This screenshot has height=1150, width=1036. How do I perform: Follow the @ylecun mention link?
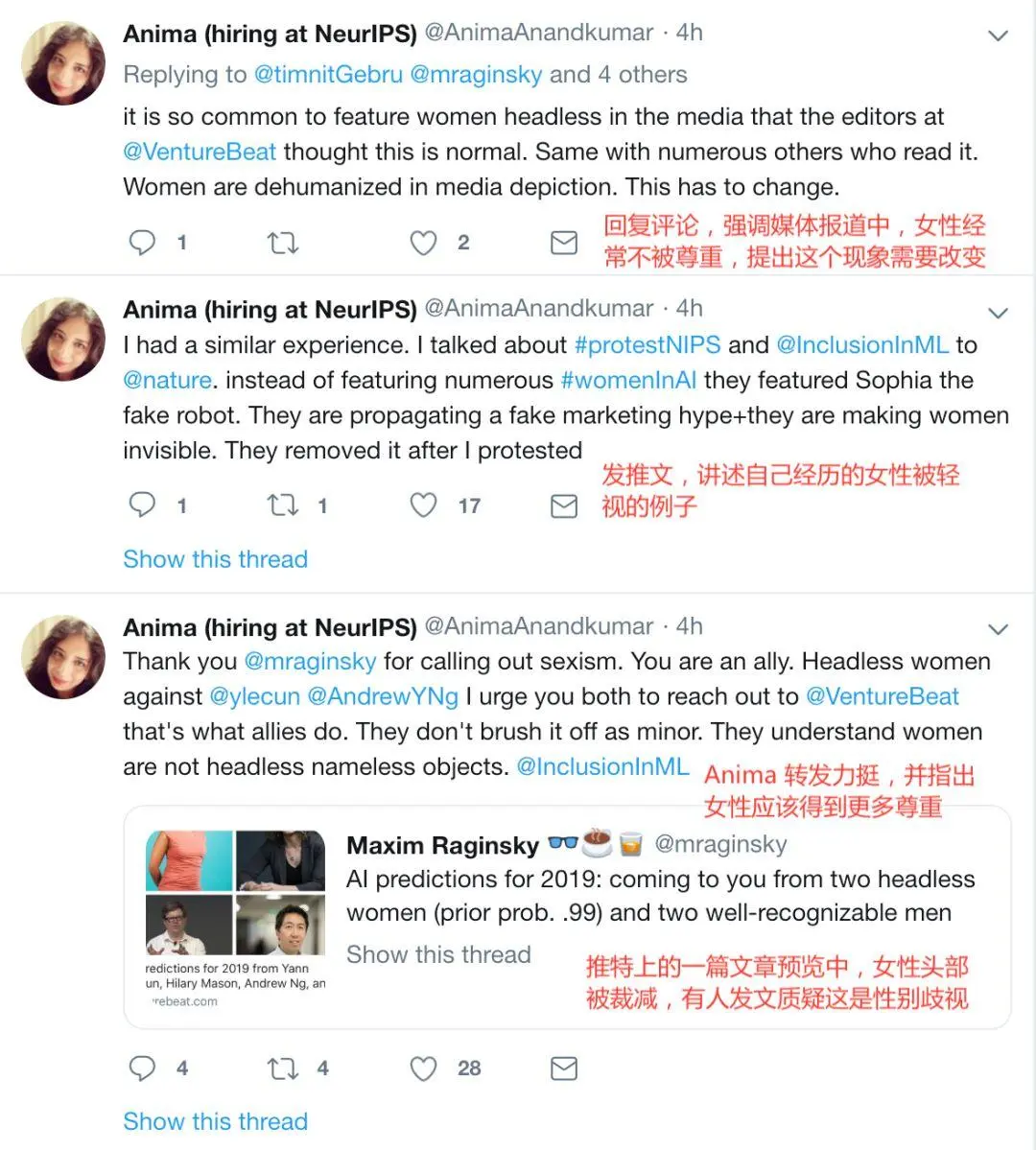click(x=254, y=696)
